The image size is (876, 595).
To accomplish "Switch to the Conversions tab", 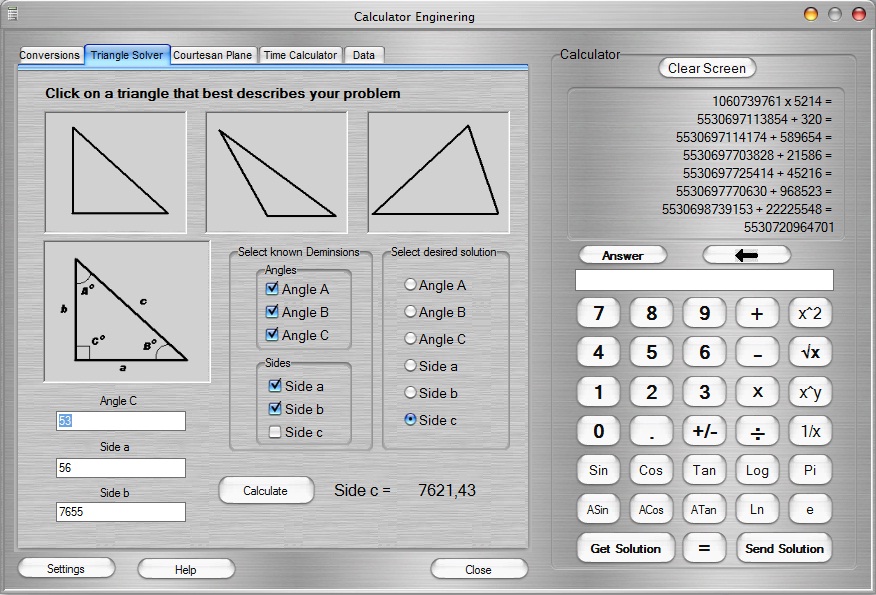I will [x=50, y=55].
